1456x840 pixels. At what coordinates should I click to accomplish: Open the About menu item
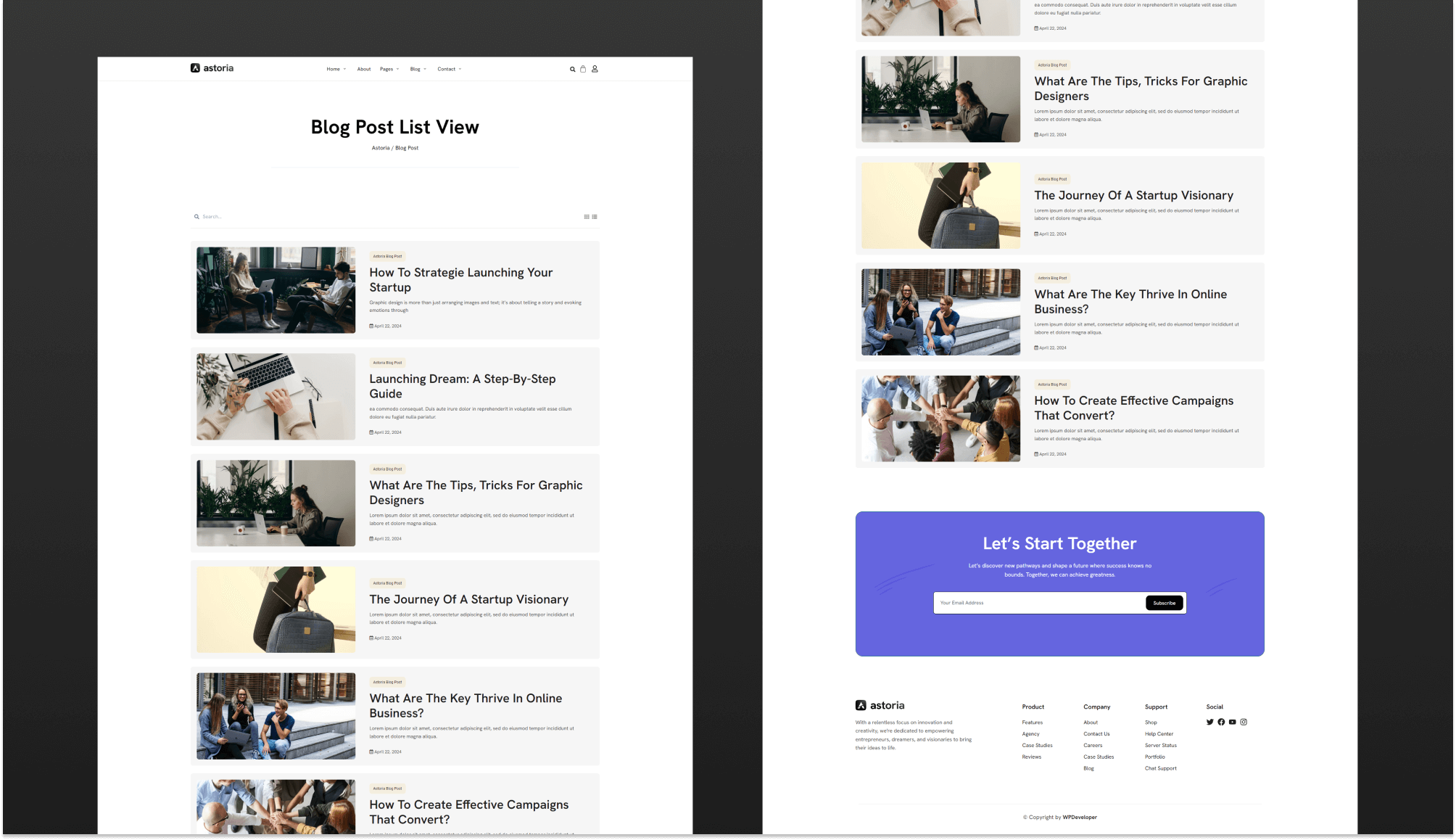pyautogui.click(x=364, y=70)
